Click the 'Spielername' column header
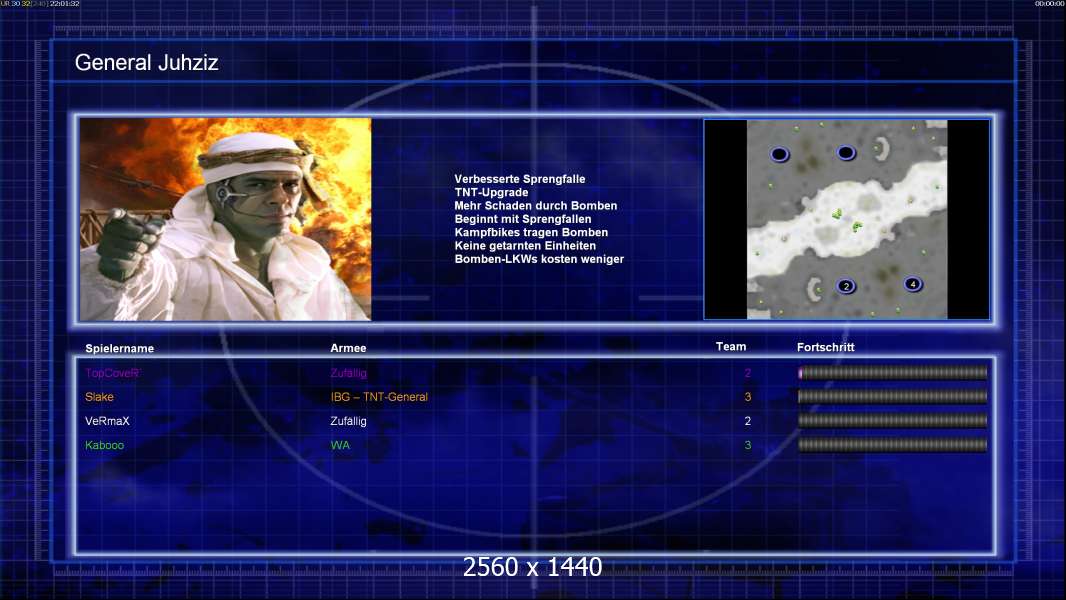Image resolution: width=1066 pixels, height=600 pixels. pos(120,349)
